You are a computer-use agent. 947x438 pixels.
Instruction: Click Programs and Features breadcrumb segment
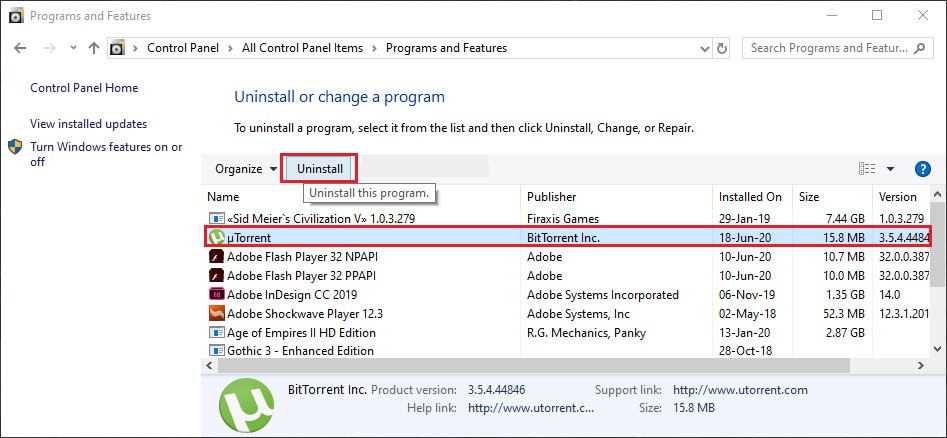click(x=446, y=48)
